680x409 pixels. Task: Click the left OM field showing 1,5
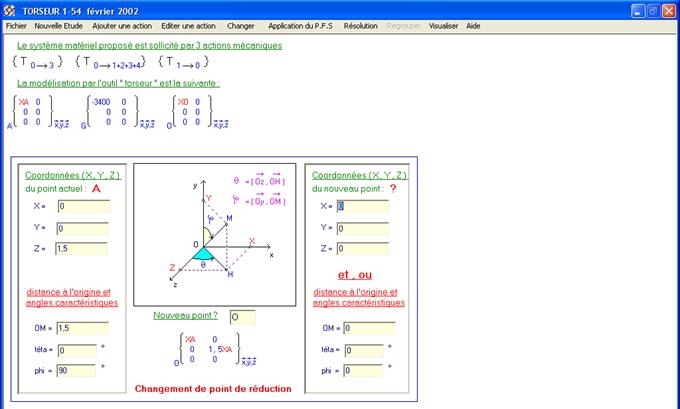click(x=82, y=328)
